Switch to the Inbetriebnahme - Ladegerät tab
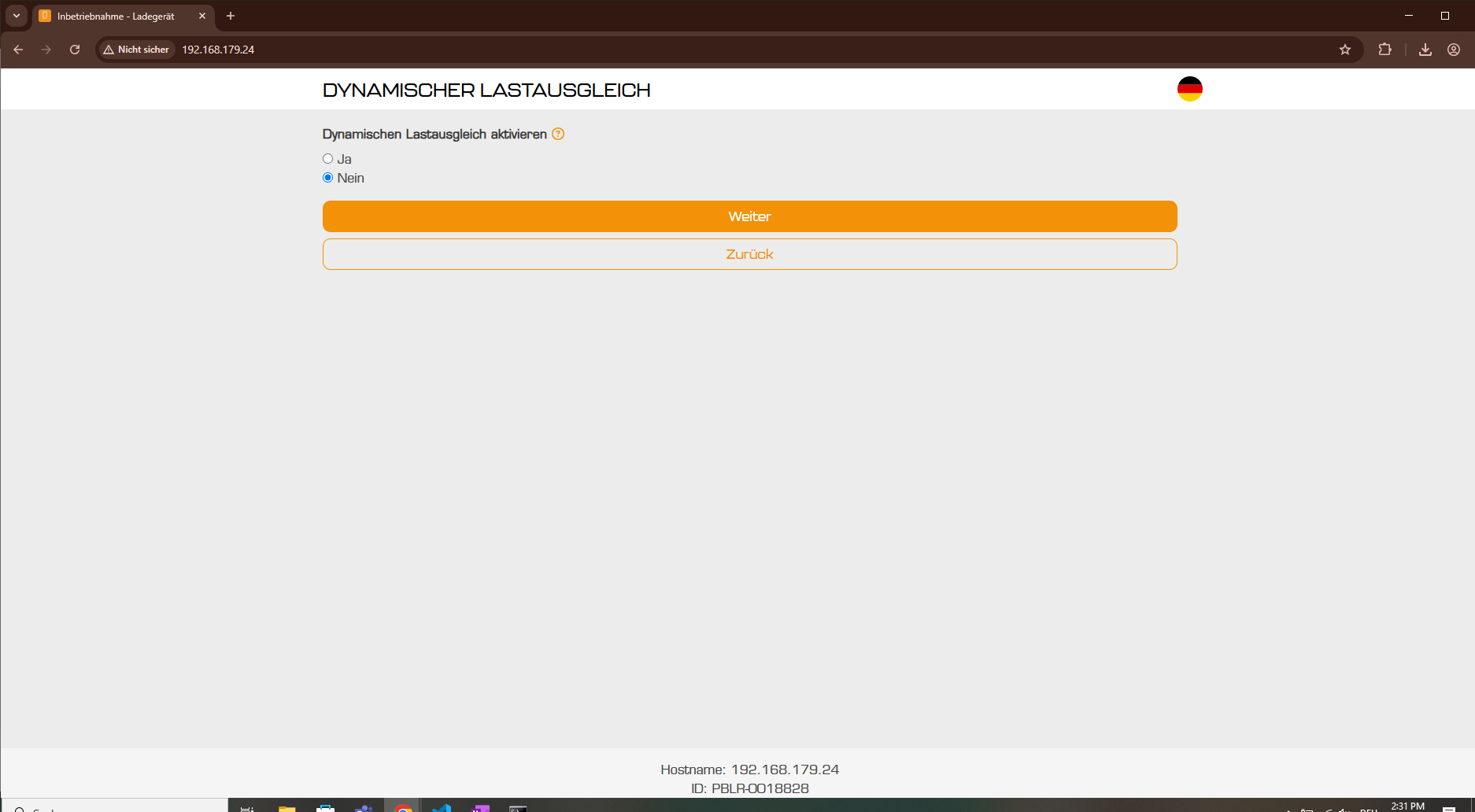This screenshot has height=812, width=1475. (116, 17)
